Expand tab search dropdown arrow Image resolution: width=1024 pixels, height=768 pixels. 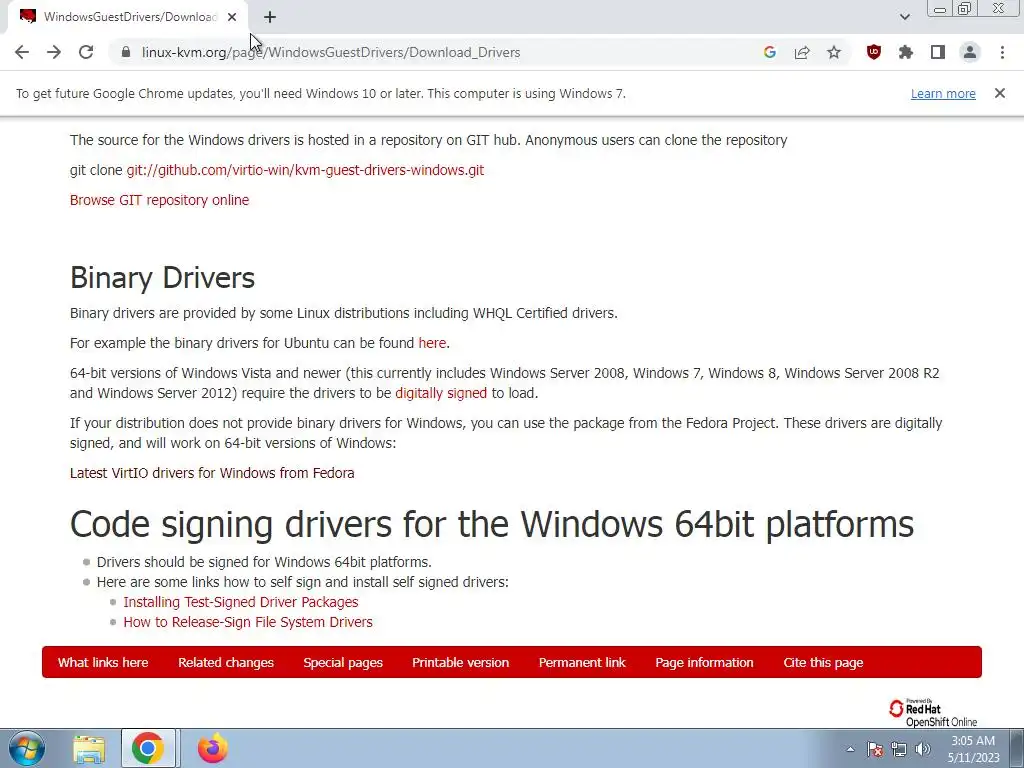tap(904, 17)
